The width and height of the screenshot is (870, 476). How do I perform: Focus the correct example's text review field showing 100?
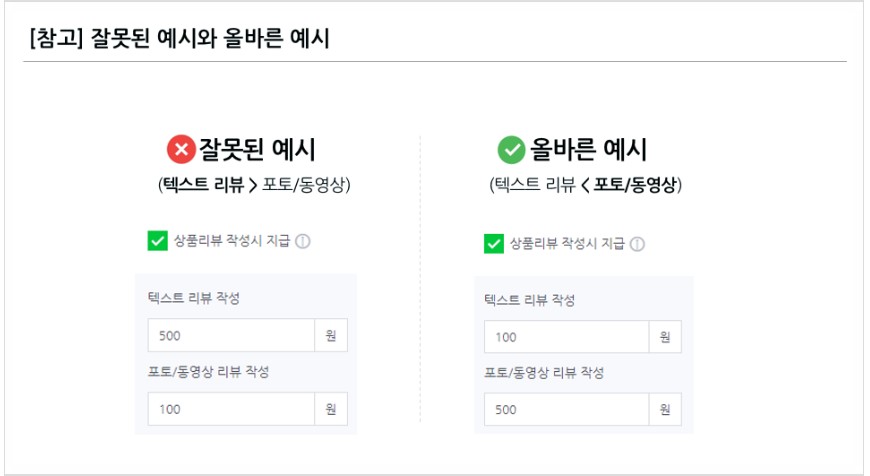click(x=565, y=337)
